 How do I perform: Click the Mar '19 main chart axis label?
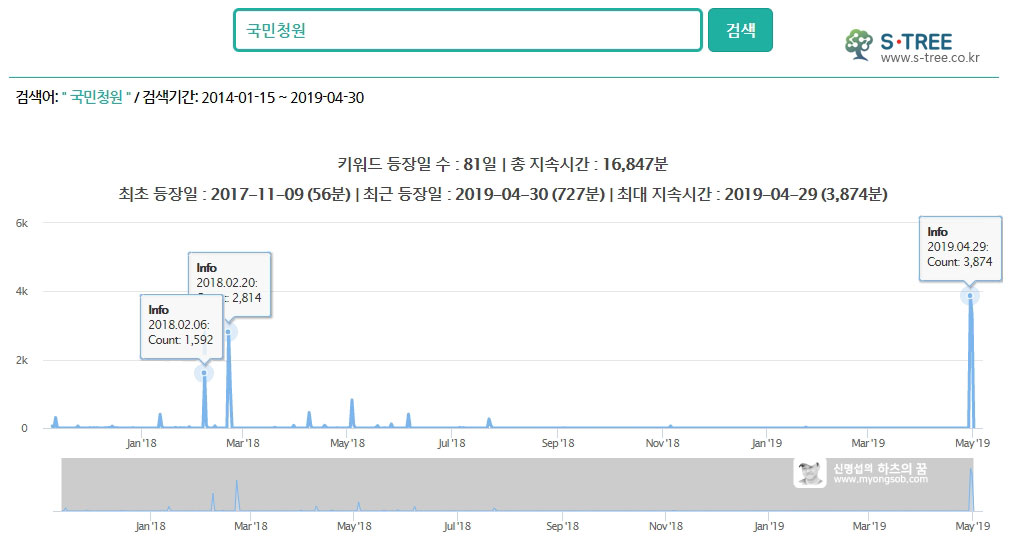click(868, 443)
